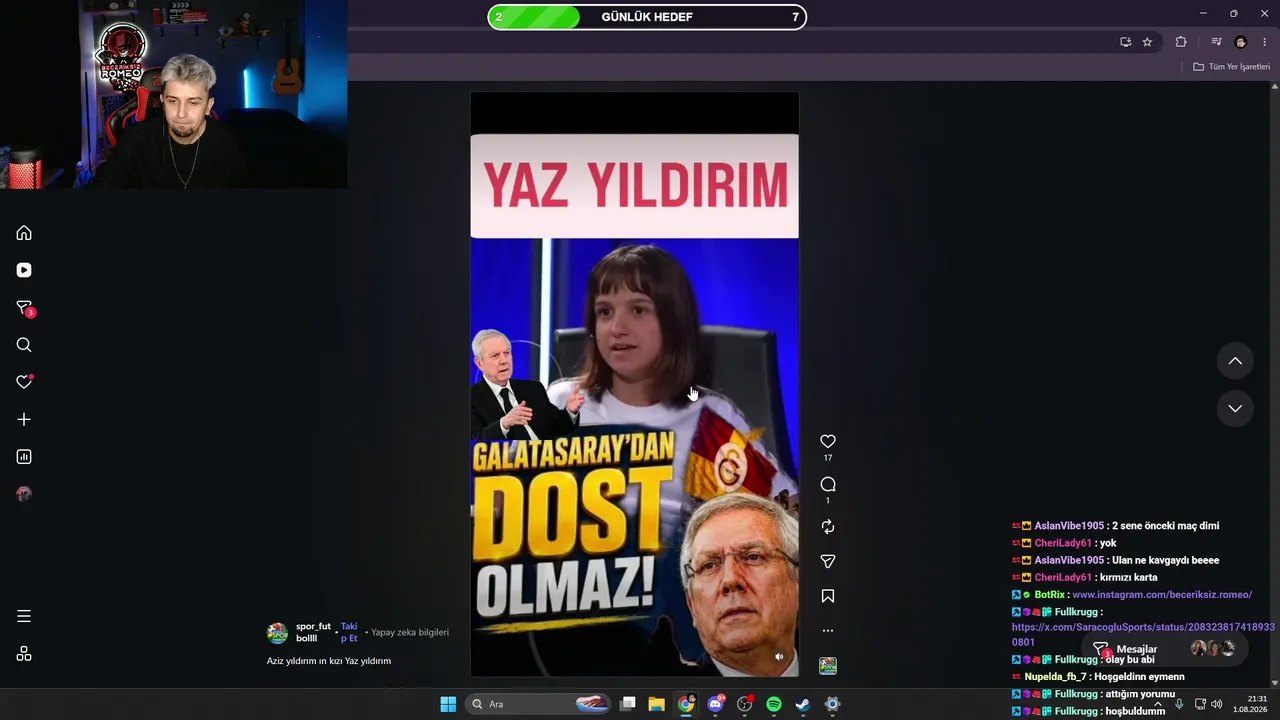This screenshot has height=720, width=1280.
Task: Click chat username BotRix
Action: pos(1049,595)
